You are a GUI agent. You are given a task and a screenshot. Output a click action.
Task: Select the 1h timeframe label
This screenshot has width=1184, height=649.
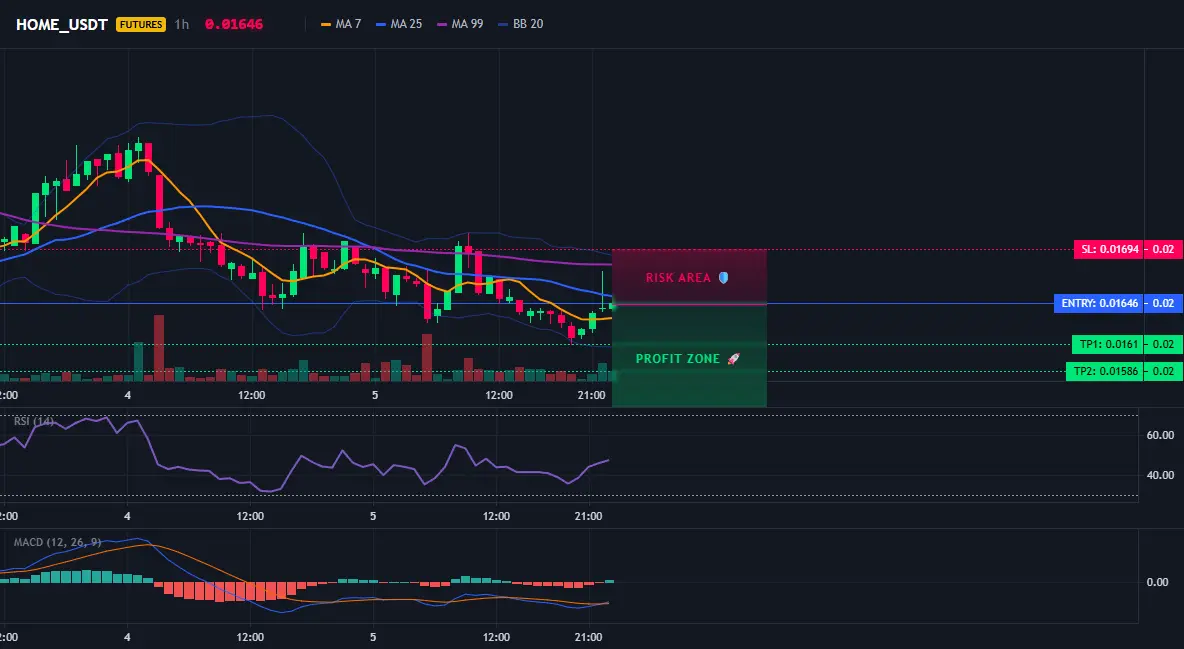pos(181,24)
